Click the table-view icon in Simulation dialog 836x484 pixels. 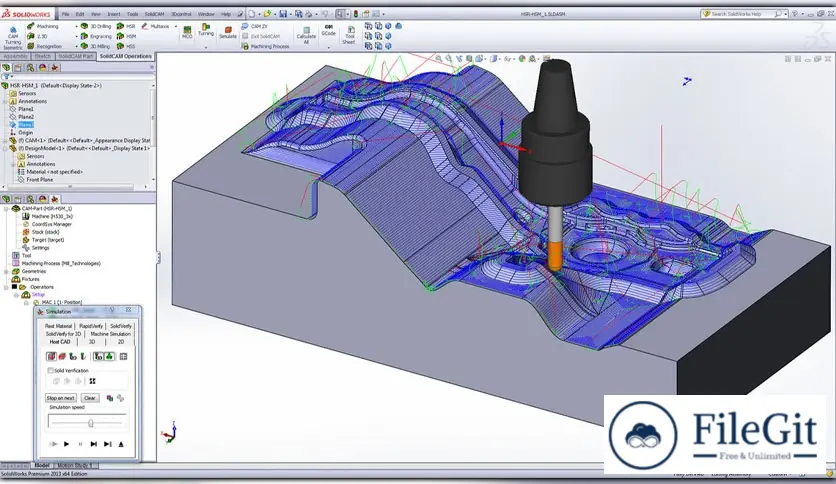tap(123, 356)
